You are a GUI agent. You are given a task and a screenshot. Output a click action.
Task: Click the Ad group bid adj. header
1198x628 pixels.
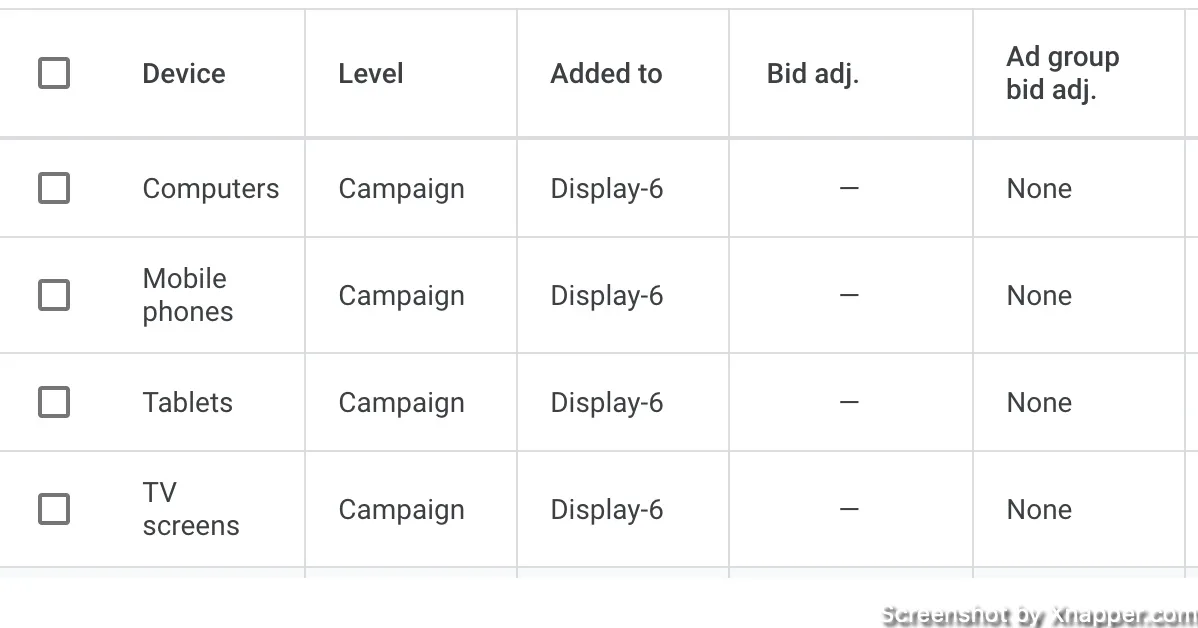click(x=1063, y=73)
